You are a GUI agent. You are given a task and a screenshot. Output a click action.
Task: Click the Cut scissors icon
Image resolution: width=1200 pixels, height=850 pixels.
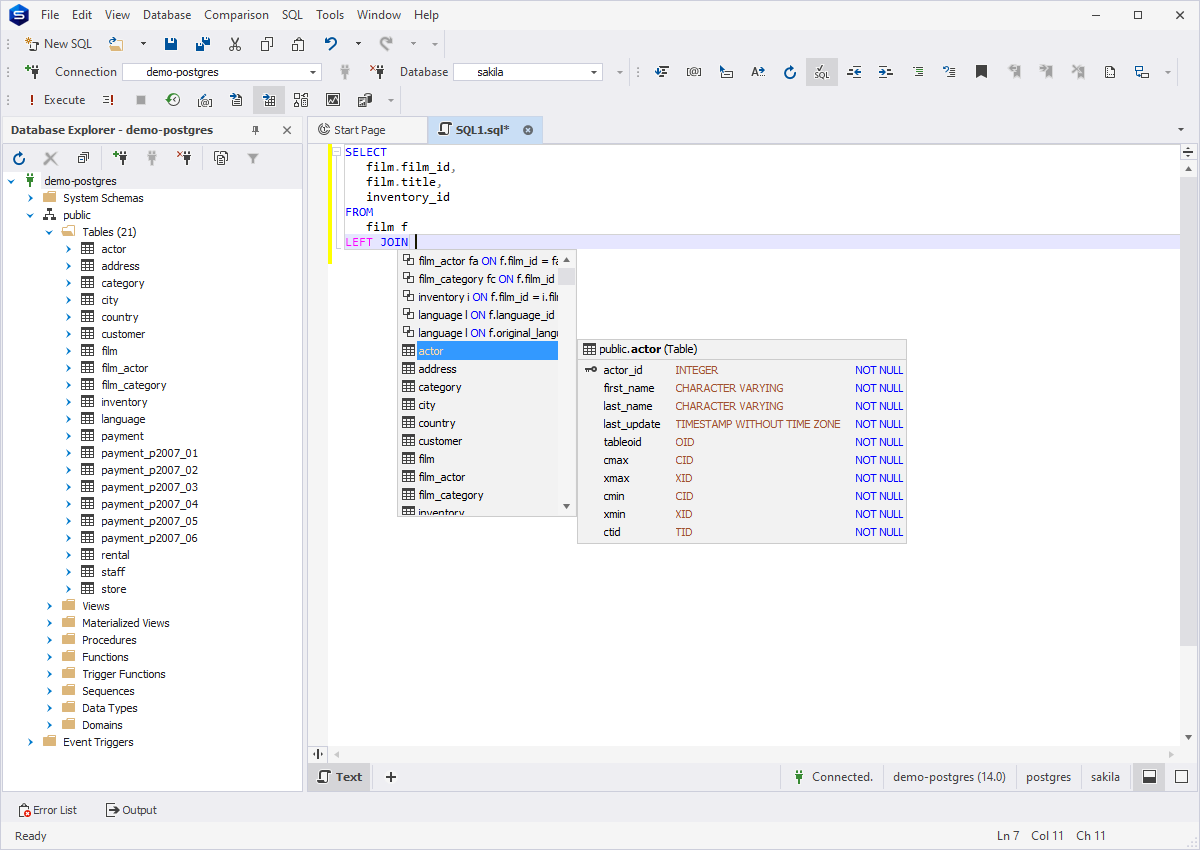(235, 44)
